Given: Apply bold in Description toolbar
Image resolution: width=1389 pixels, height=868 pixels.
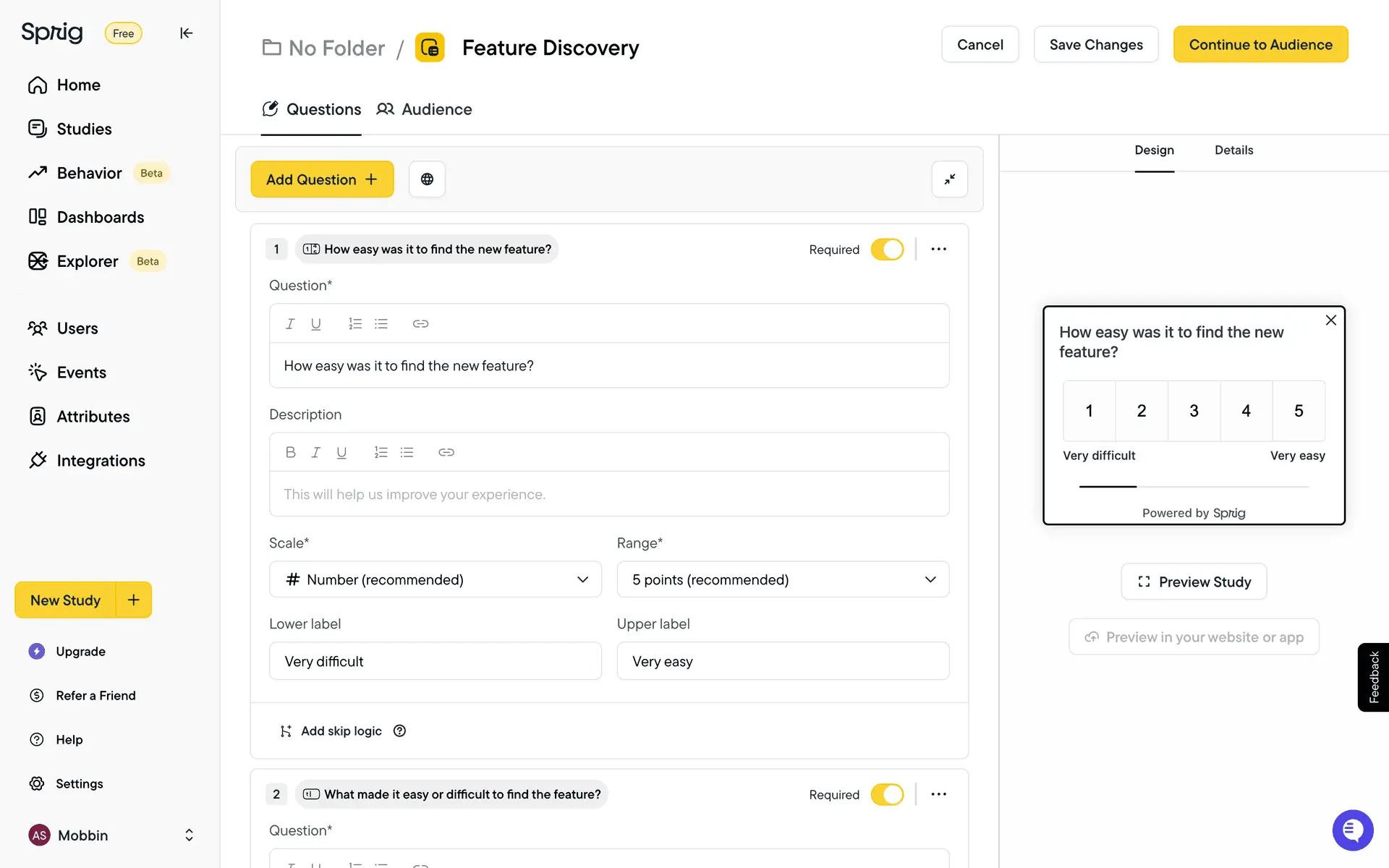Looking at the screenshot, I should tap(290, 452).
